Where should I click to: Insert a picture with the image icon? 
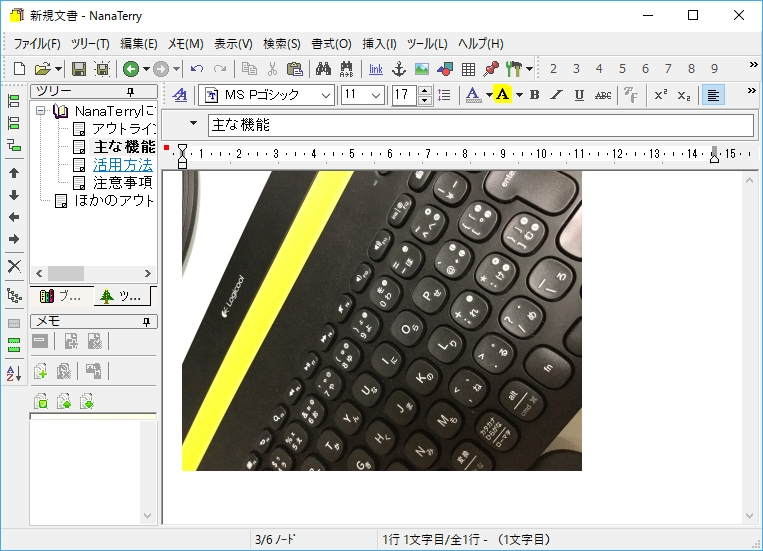[422, 69]
